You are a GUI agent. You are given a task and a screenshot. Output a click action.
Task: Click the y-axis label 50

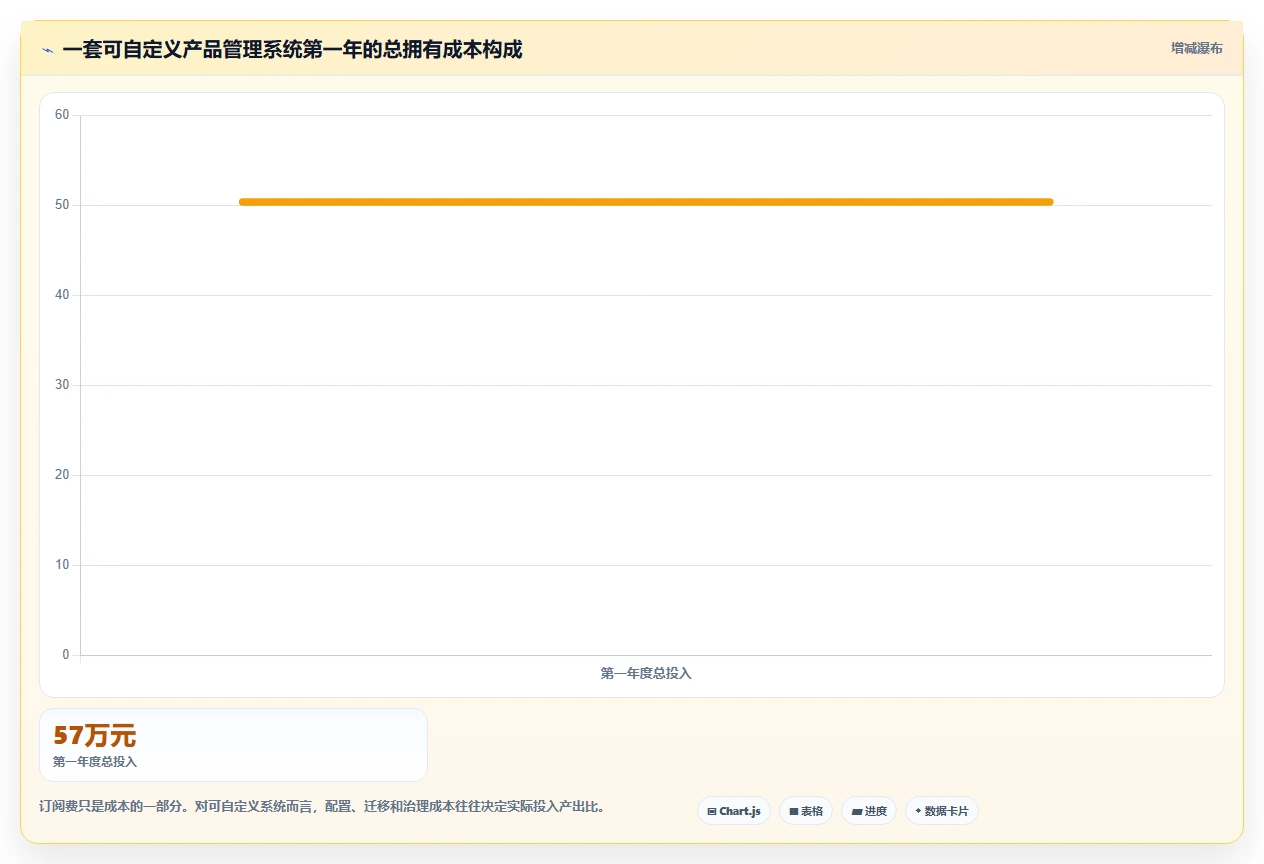point(62,205)
